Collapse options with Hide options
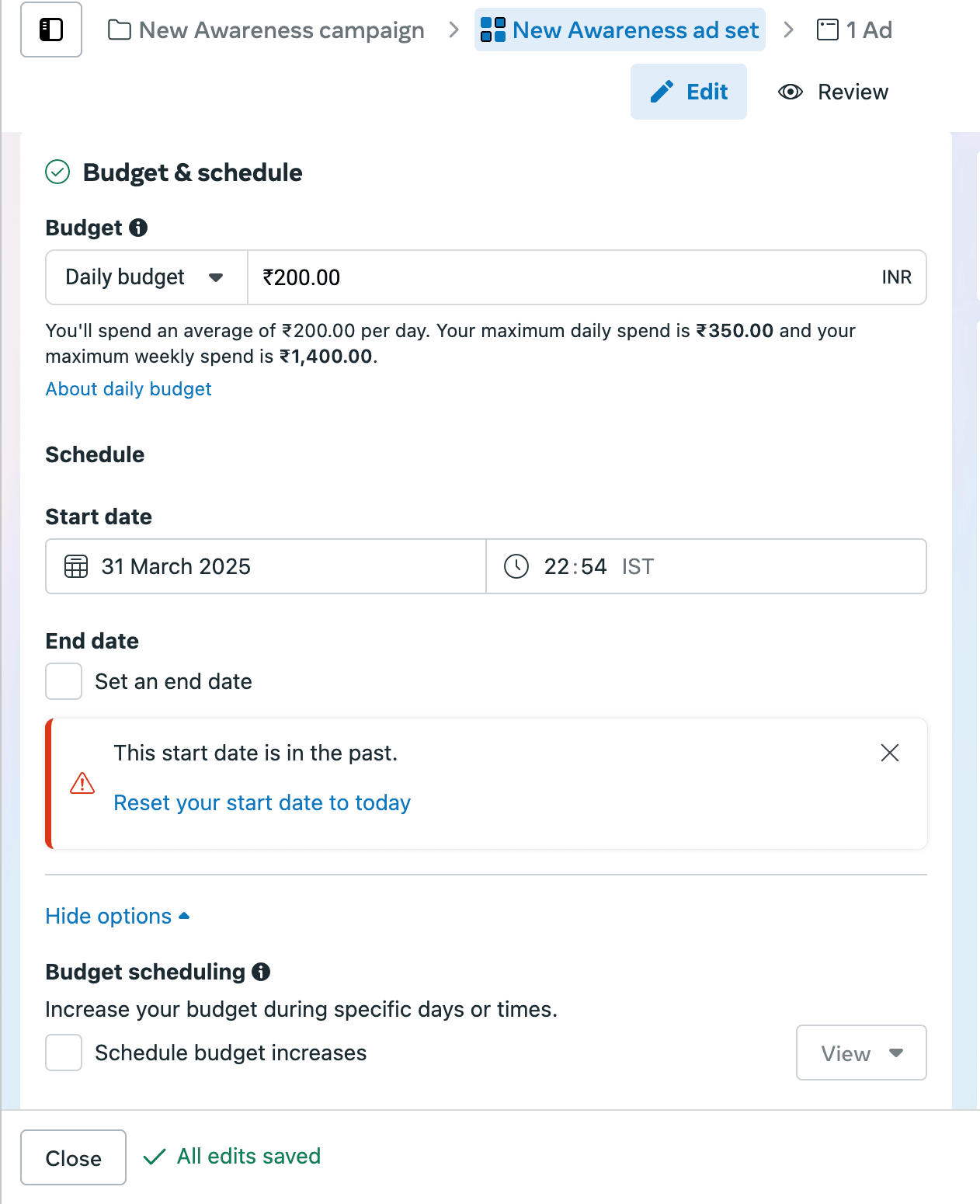The image size is (980, 1204). coord(117,917)
